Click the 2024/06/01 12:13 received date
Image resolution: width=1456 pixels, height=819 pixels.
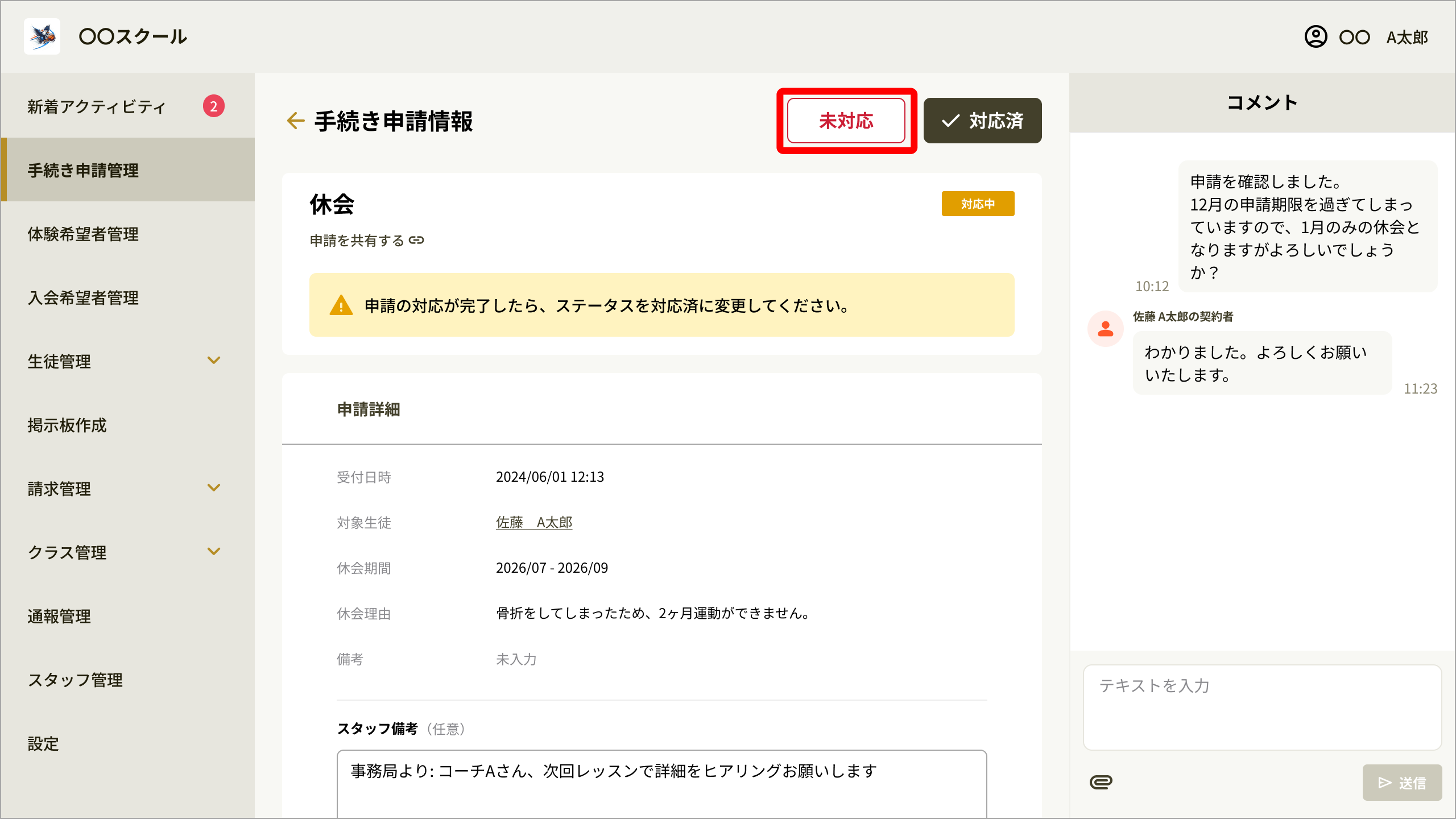pos(550,477)
